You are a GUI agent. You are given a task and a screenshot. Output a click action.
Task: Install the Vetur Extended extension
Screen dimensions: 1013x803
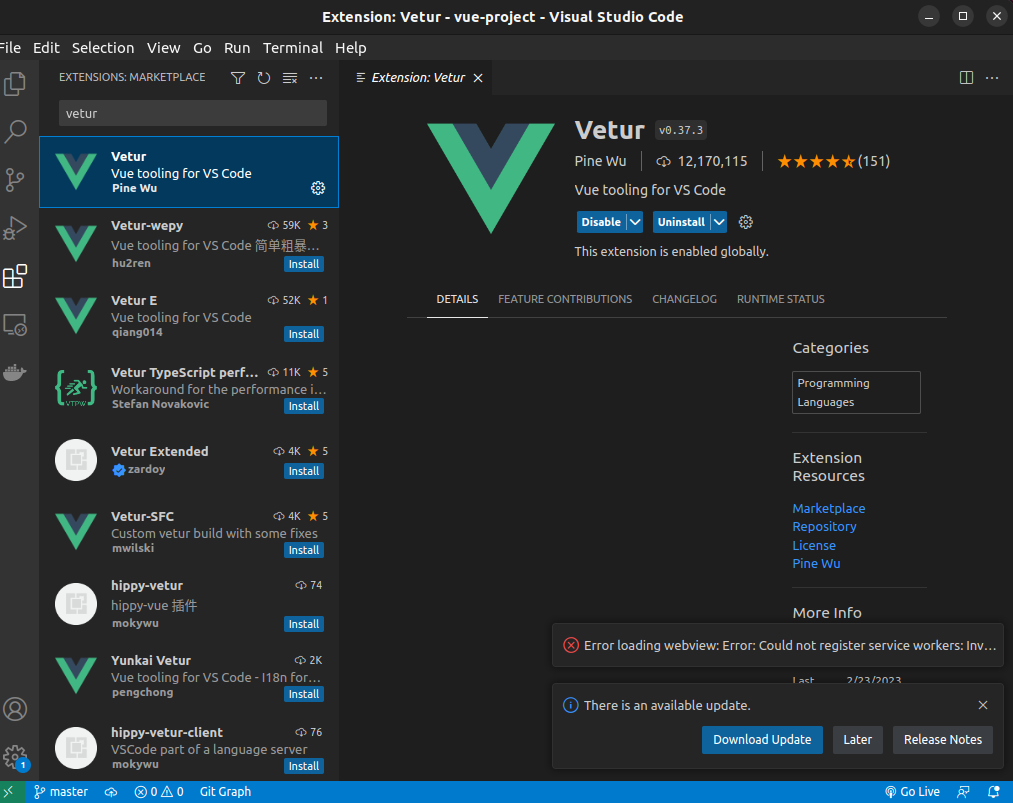[304, 471]
